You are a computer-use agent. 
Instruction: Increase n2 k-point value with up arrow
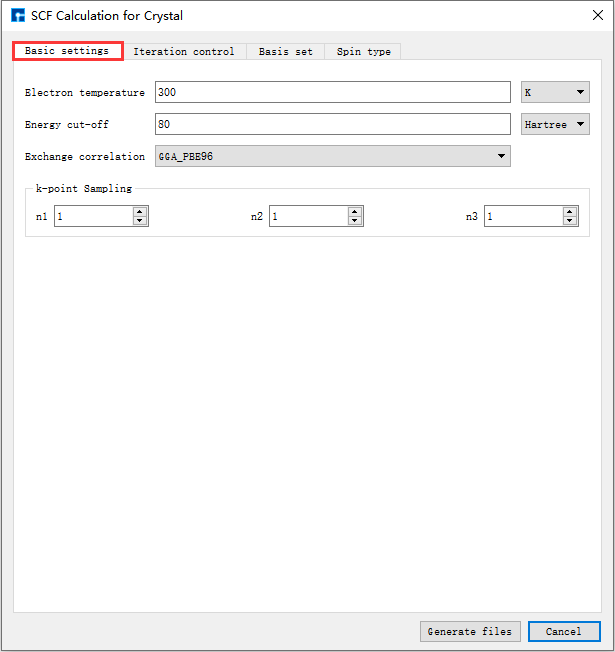tap(355, 212)
